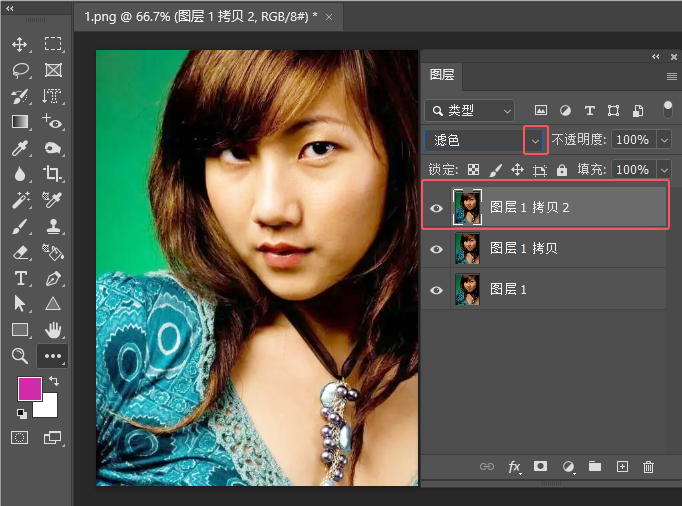Select the Quick Selection brush tool
Screen dimensions: 682x506
click(20, 96)
